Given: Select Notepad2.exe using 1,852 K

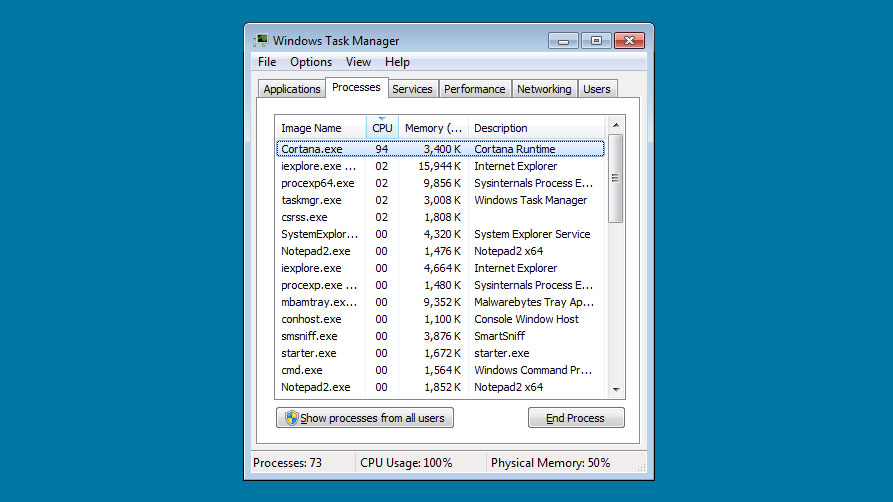Looking at the screenshot, I should [440, 387].
